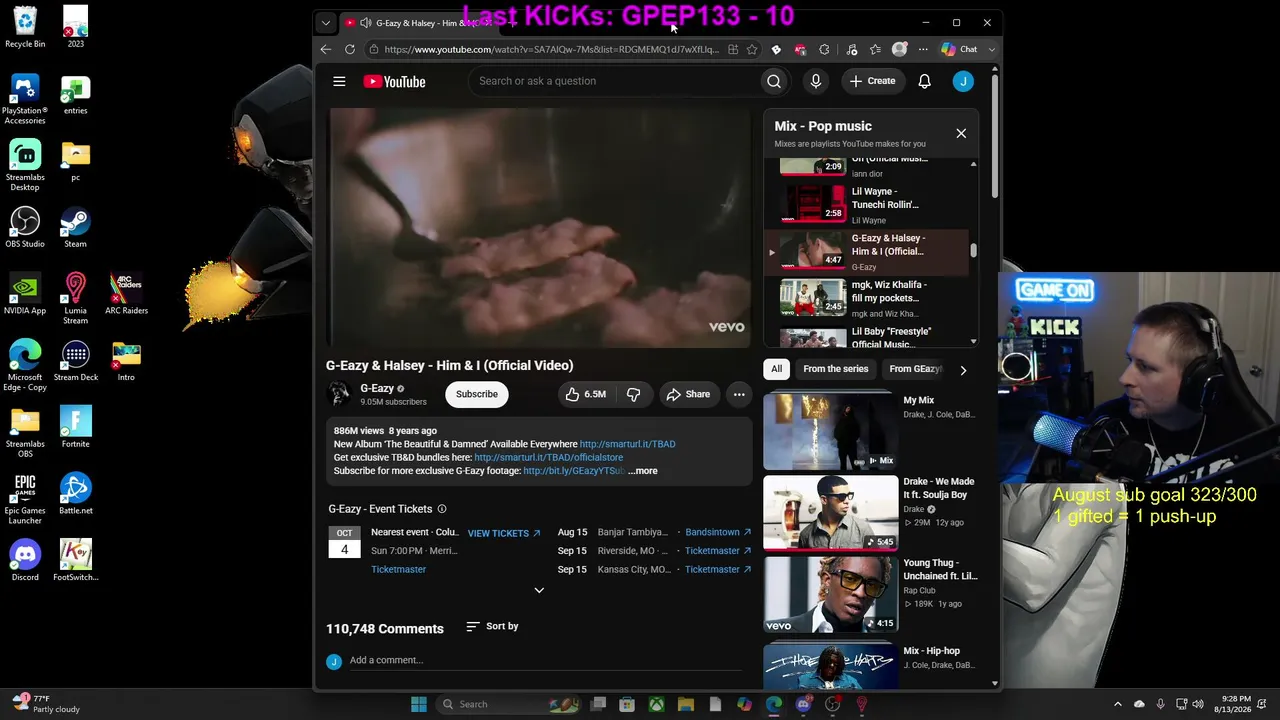Open the browser Settings and more menu
Screen dimensions: 1280x720
(x=923, y=49)
